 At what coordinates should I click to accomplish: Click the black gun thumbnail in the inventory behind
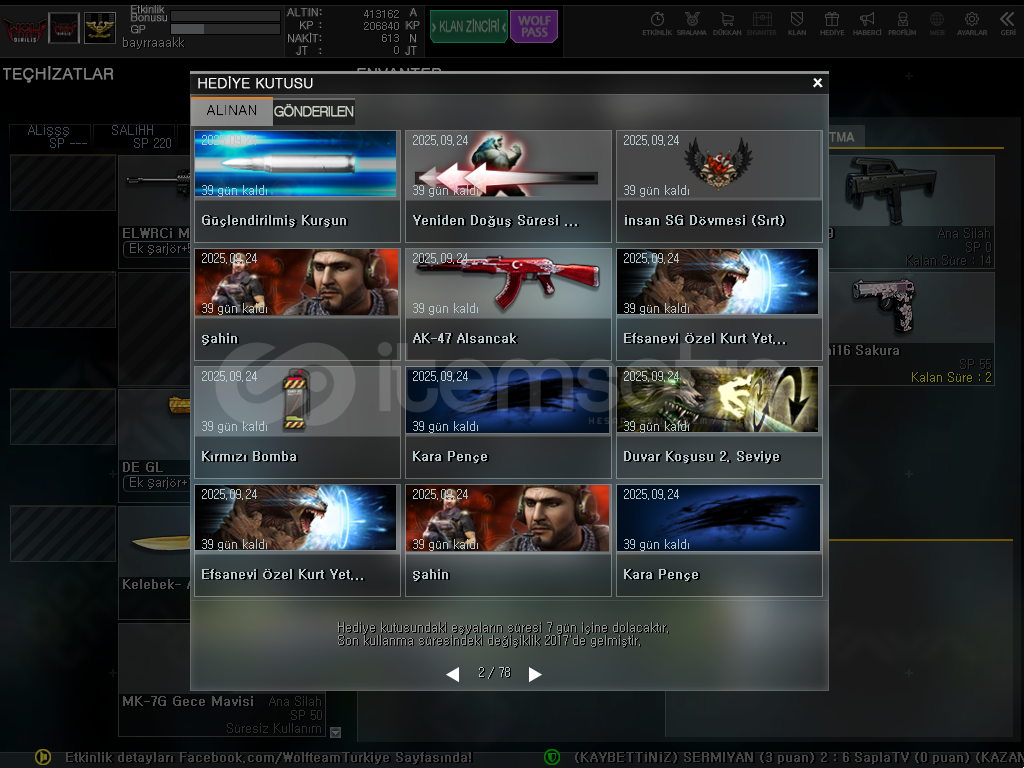coord(889,189)
